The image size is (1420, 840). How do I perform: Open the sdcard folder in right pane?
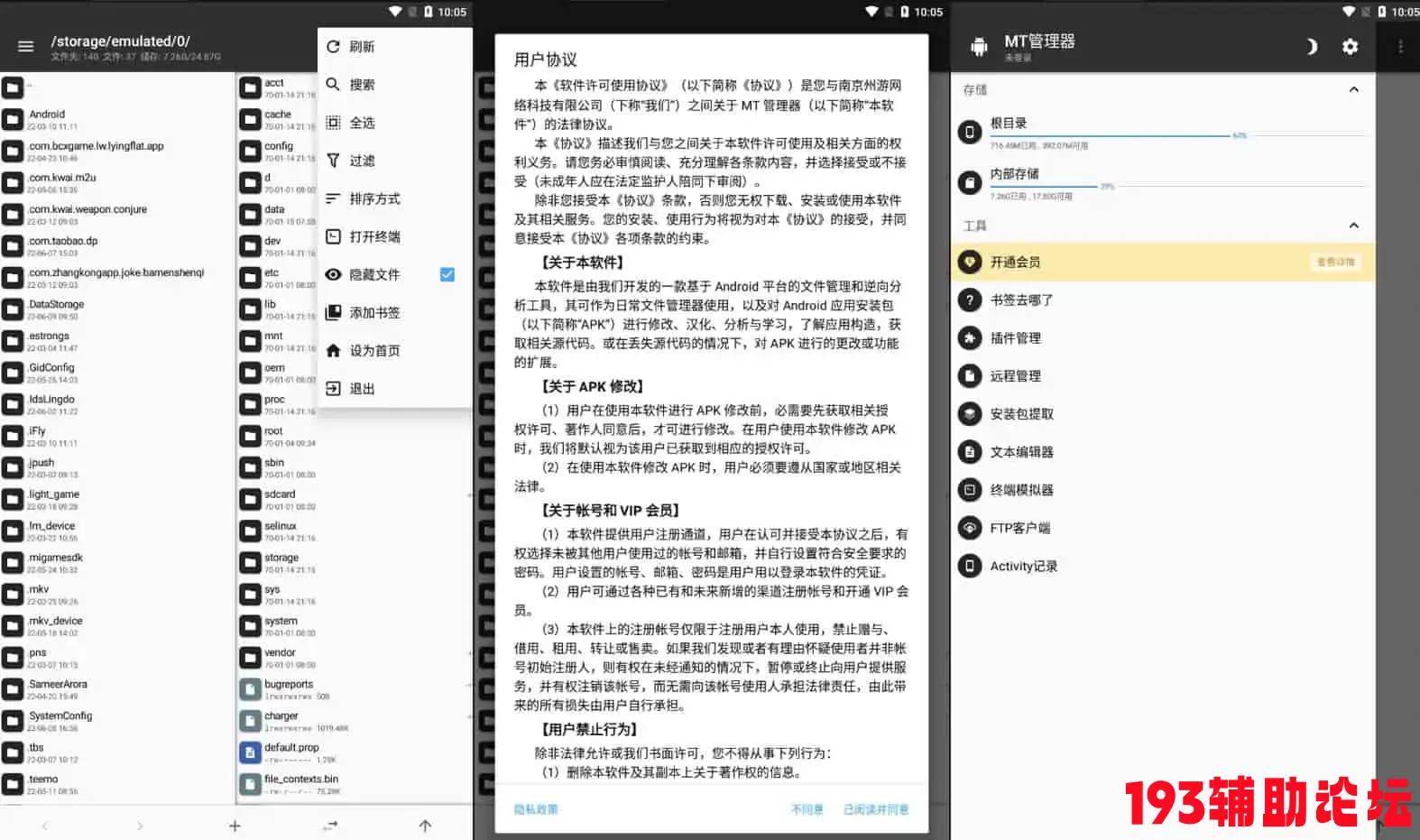tap(355, 499)
